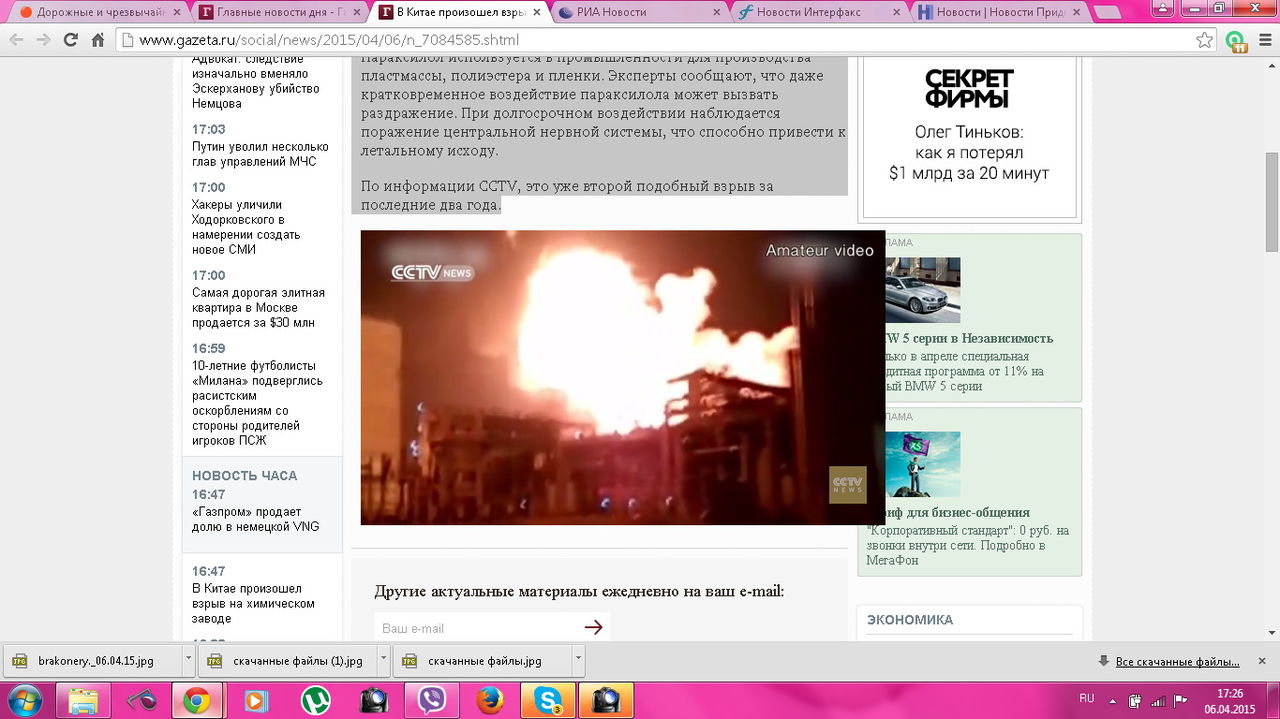Play the CCTV explosion video

tap(622, 377)
